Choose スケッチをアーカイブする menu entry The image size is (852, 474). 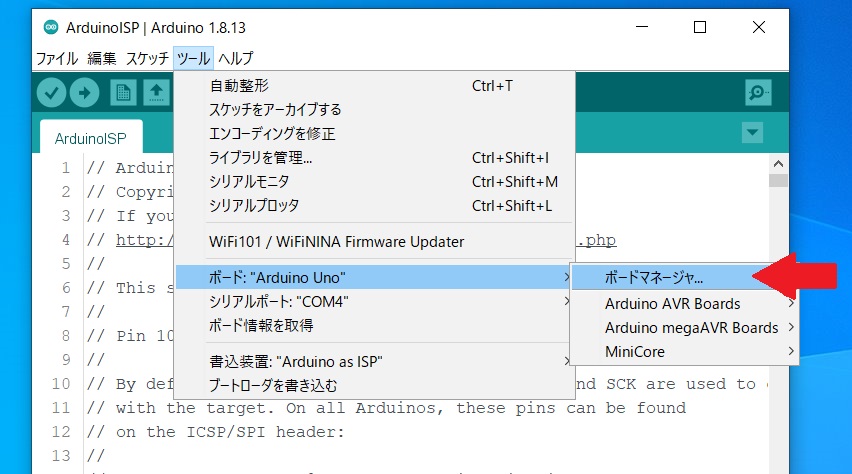(x=375, y=110)
